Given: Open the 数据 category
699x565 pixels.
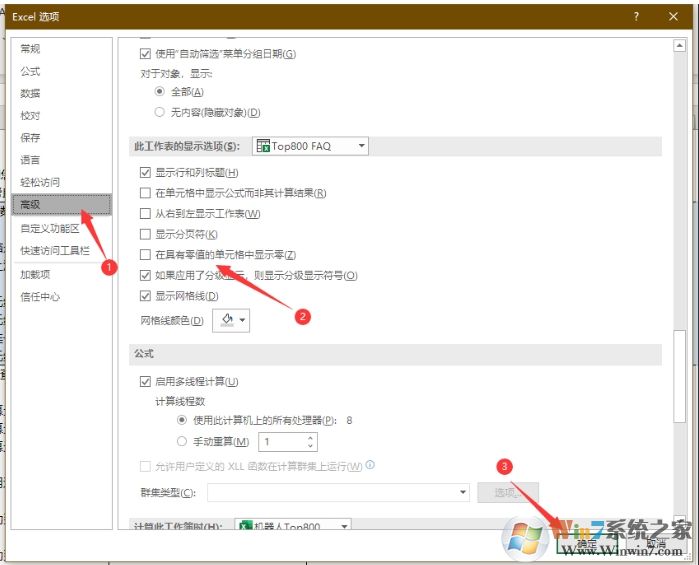Looking at the screenshot, I should [30, 93].
